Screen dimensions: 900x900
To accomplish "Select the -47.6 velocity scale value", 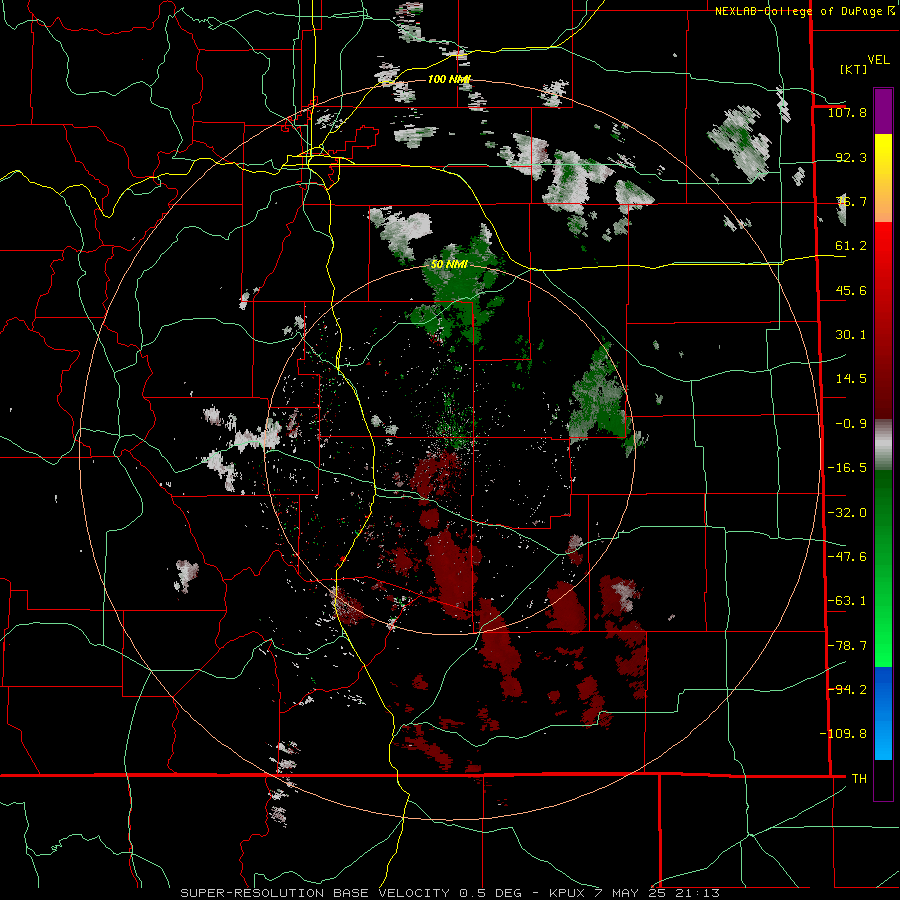I will click(x=847, y=557).
